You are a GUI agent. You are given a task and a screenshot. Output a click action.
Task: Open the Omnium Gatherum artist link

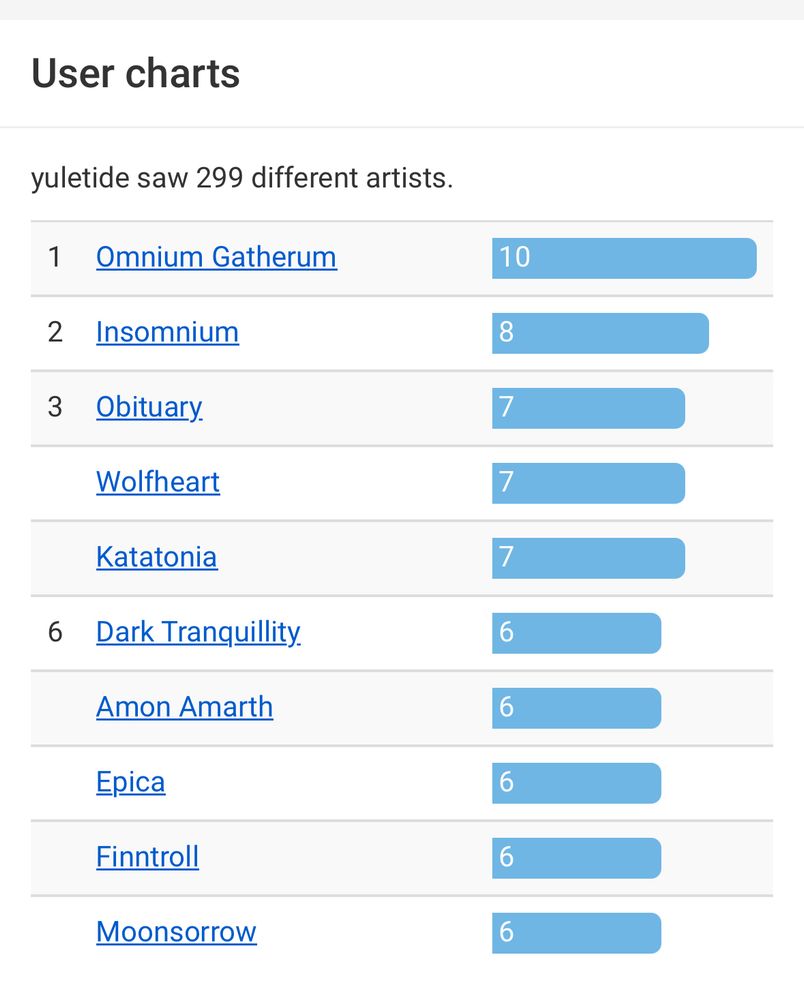(x=216, y=258)
